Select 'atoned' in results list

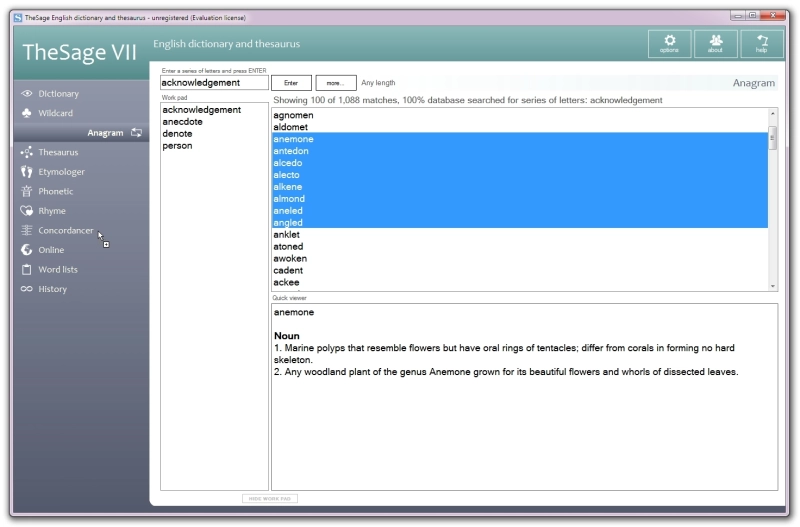click(x=520, y=246)
